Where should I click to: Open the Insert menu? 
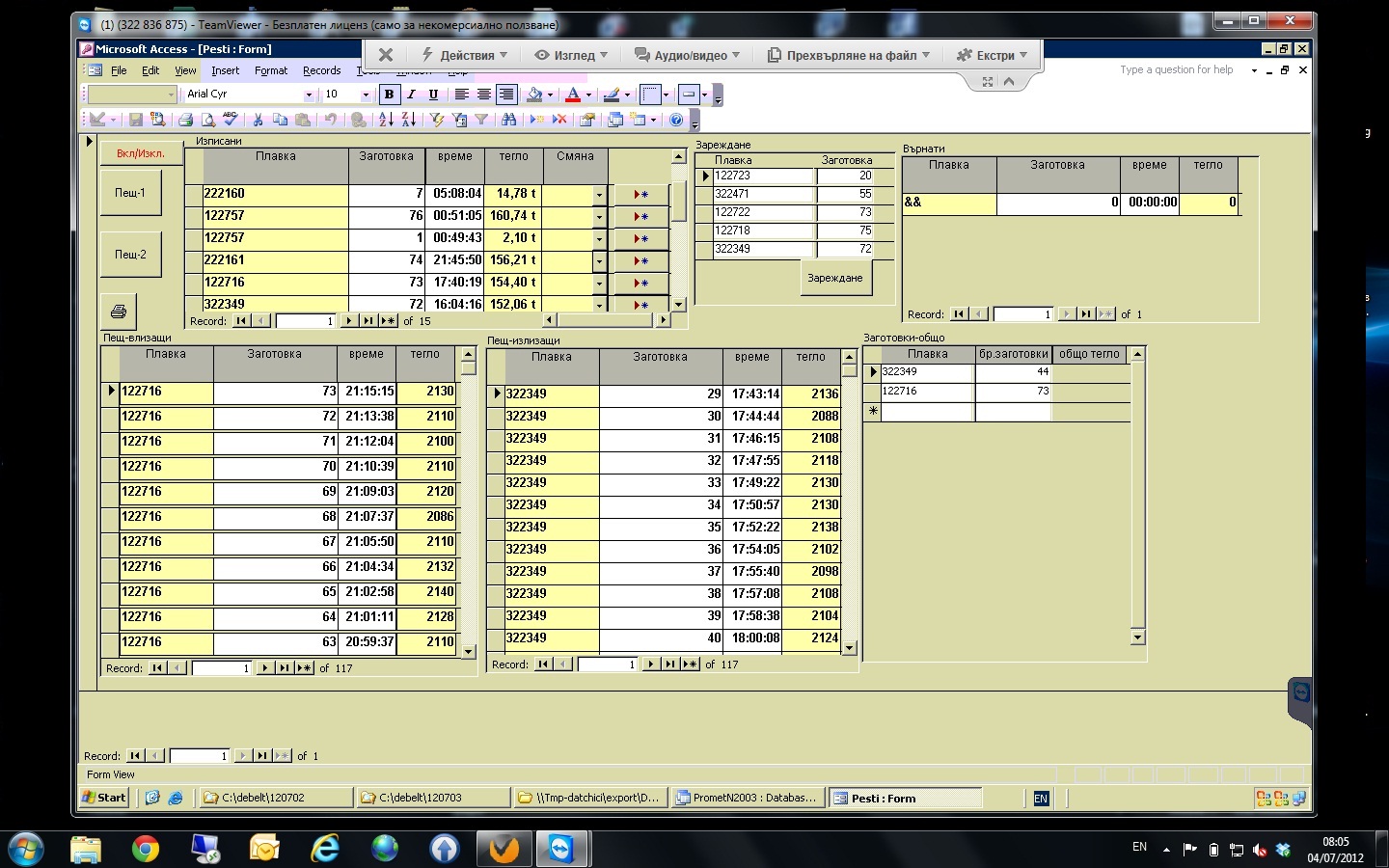coord(225,70)
